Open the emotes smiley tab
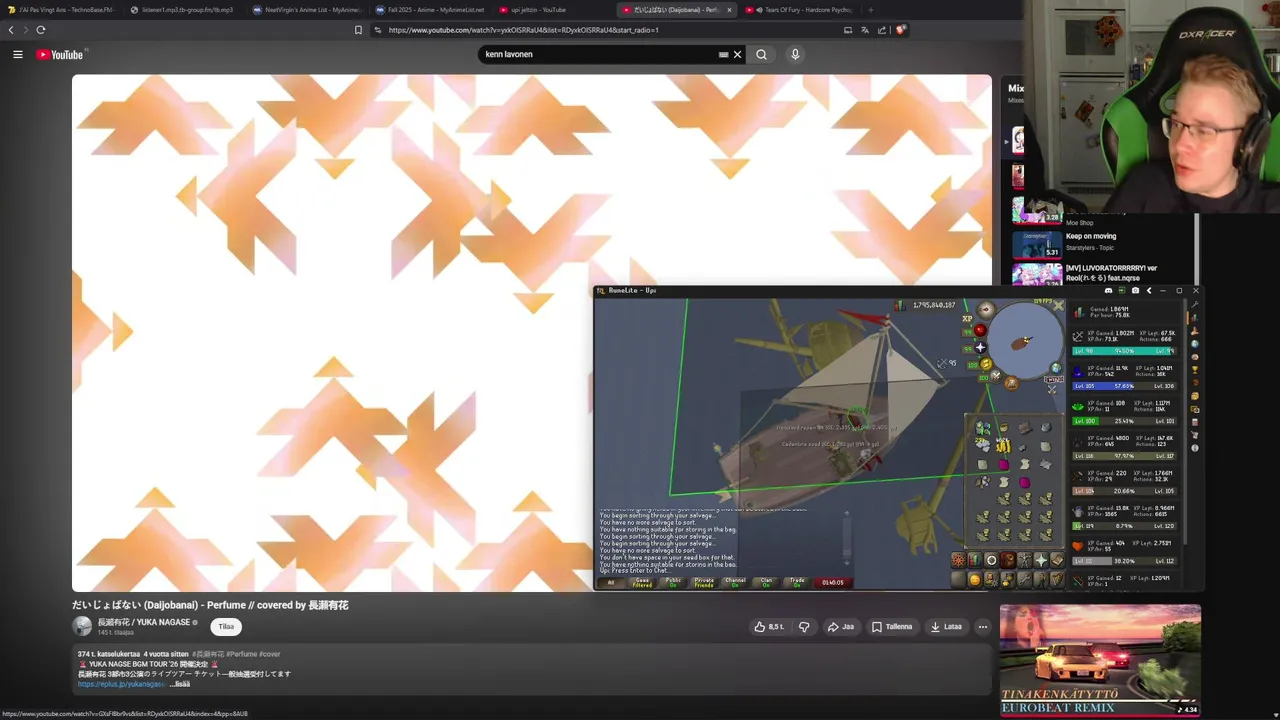The width and height of the screenshot is (1280, 720). pos(975,580)
